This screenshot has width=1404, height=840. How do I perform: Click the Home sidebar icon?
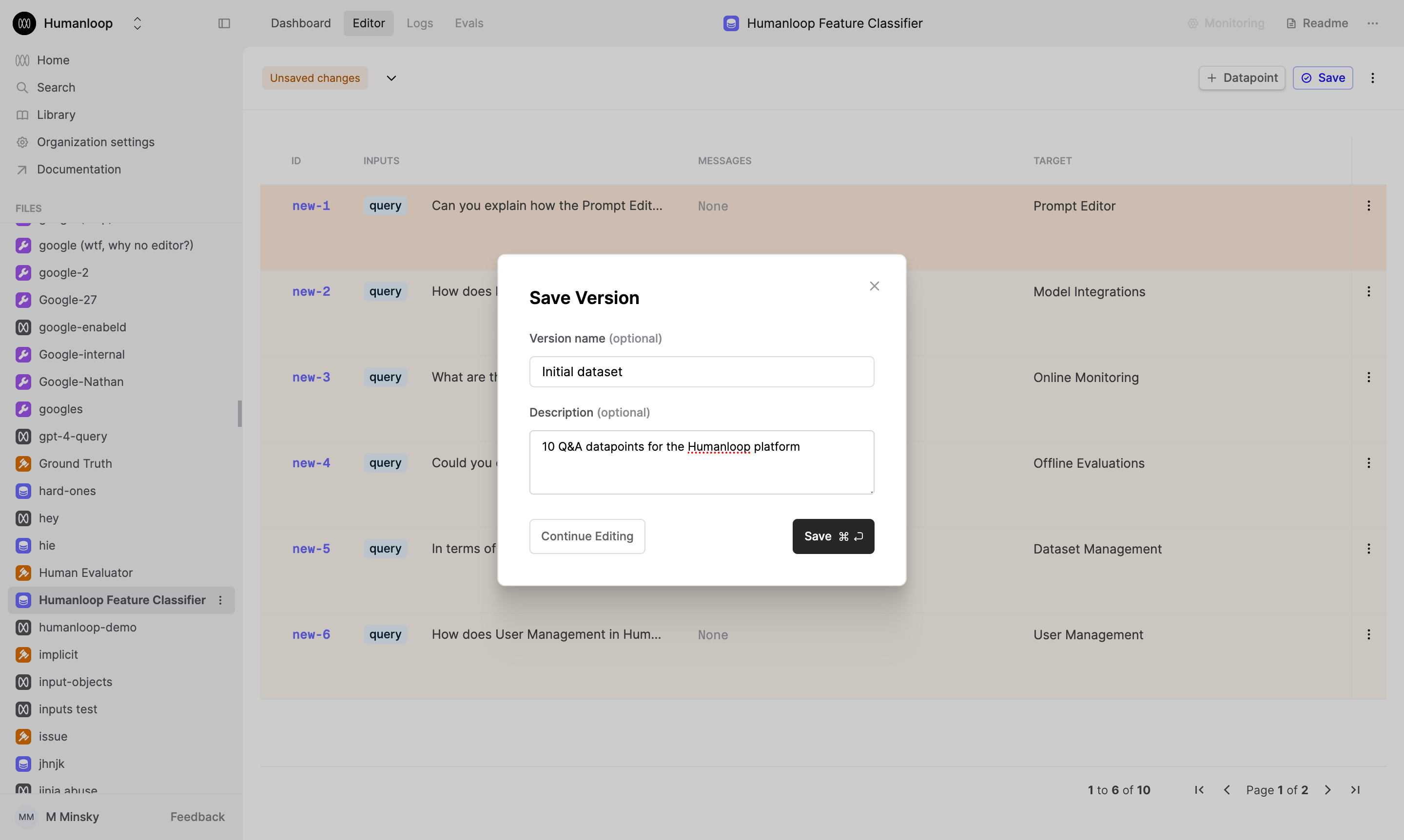pyautogui.click(x=22, y=60)
